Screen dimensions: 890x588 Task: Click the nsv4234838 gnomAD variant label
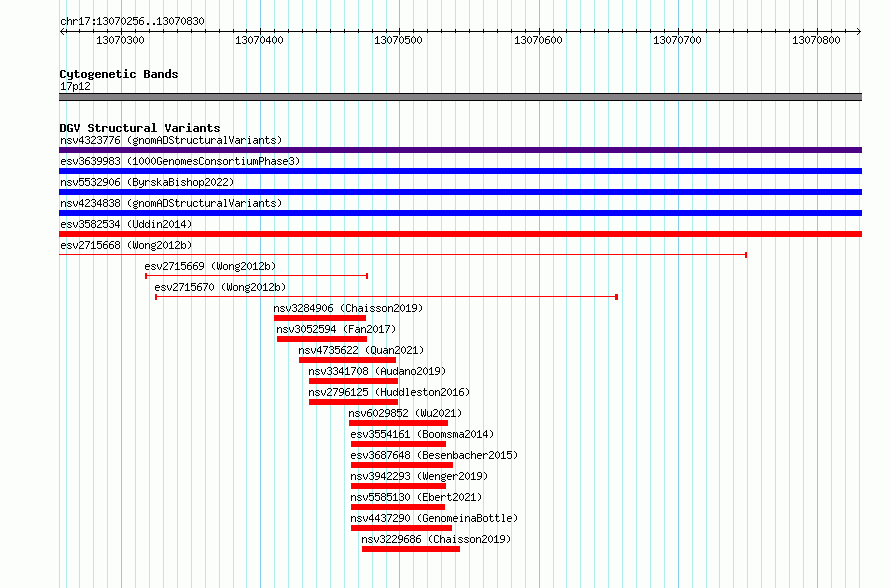click(x=171, y=203)
